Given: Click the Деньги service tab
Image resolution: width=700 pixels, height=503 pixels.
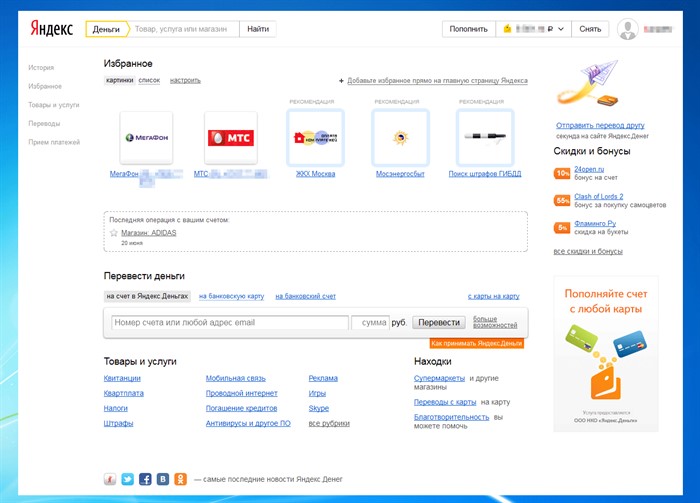Looking at the screenshot, I should click(106, 29).
